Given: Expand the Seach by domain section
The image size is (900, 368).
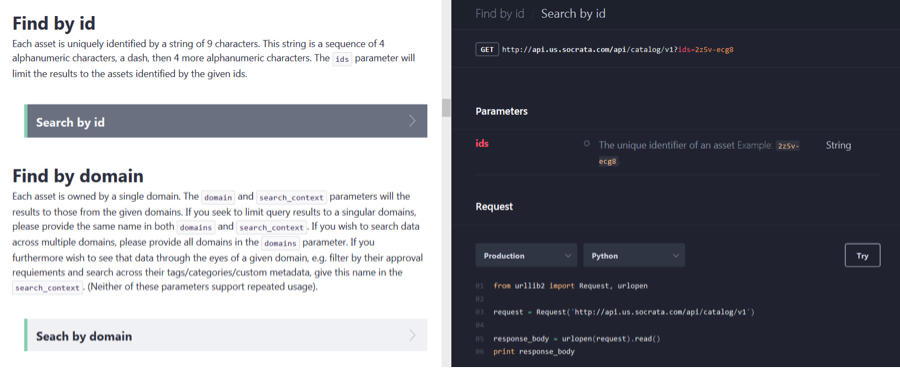Looking at the screenshot, I should (x=226, y=335).
